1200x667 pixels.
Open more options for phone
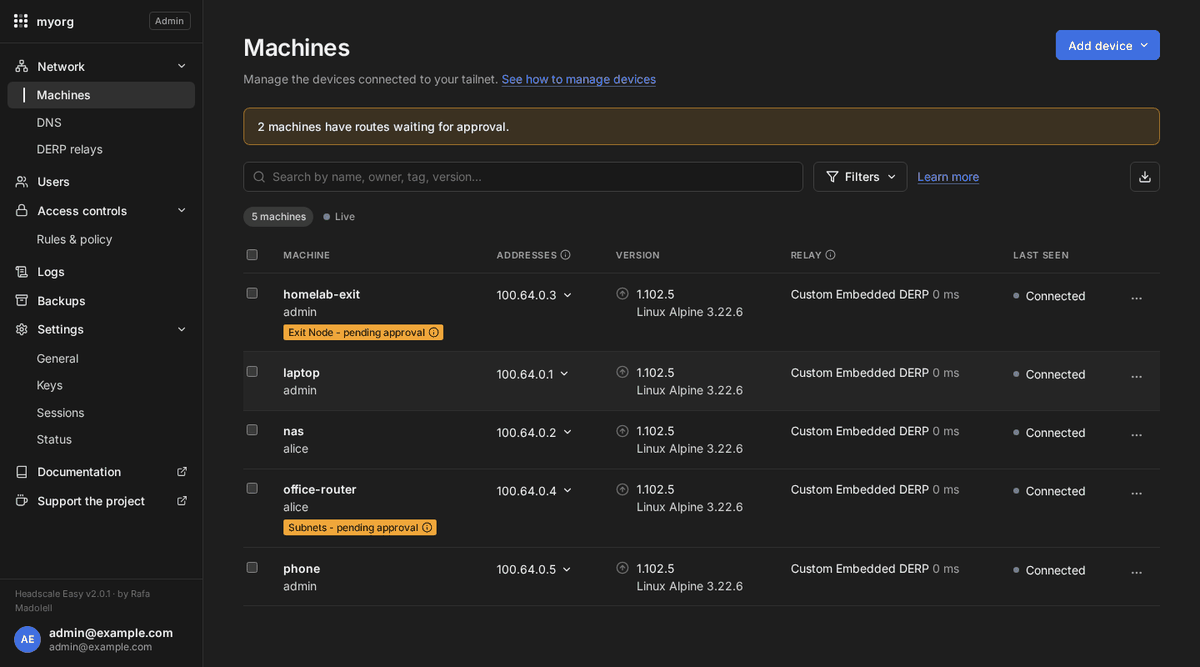(1136, 572)
